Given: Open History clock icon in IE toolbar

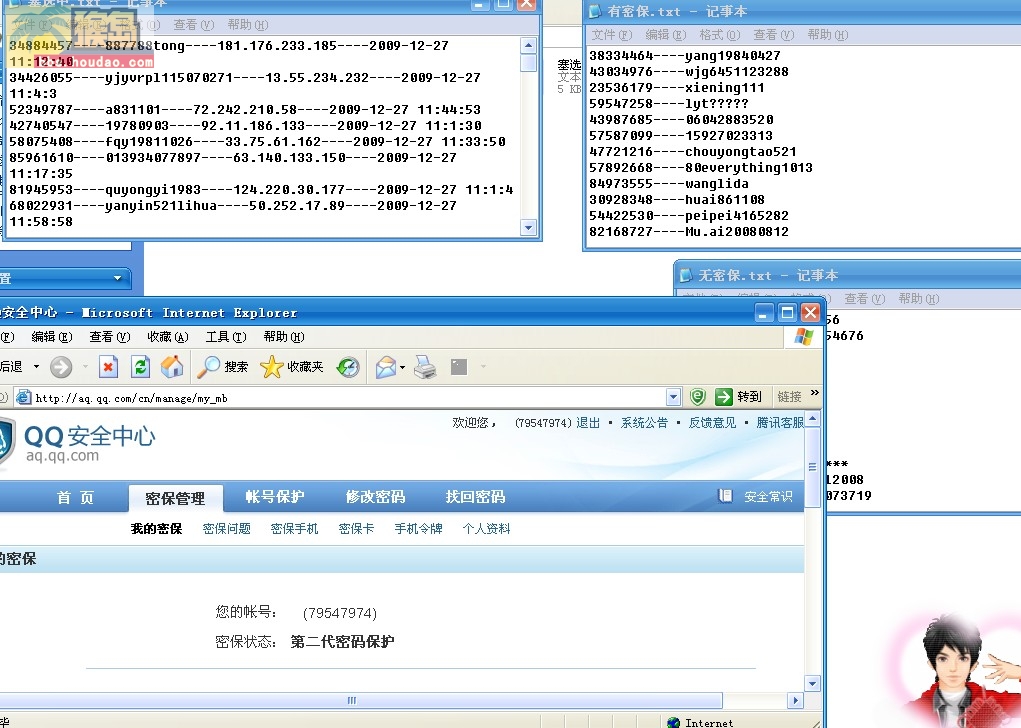Looking at the screenshot, I should pos(348,367).
